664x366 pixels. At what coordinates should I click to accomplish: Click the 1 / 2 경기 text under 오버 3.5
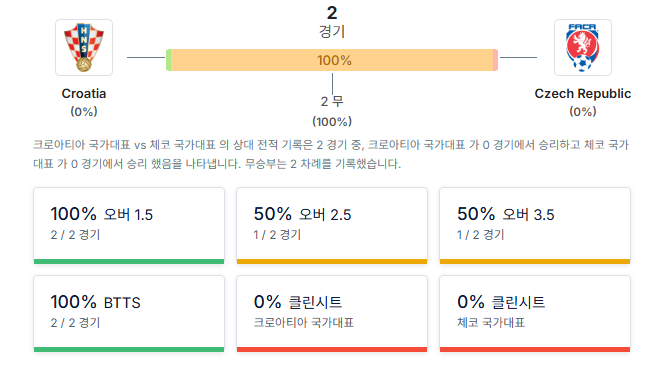click(x=481, y=235)
